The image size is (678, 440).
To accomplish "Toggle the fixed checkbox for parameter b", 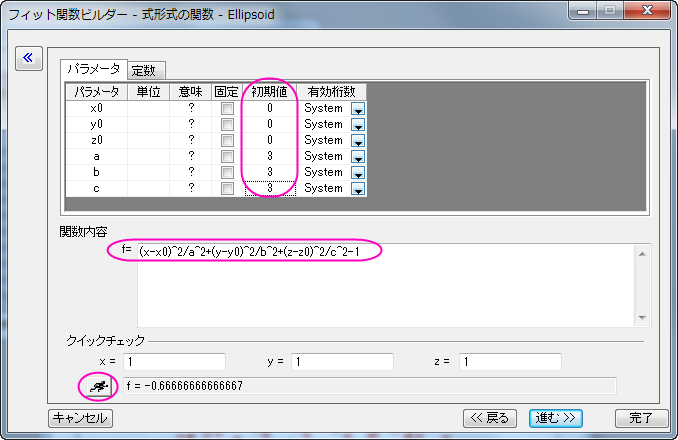I will (x=227, y=172).
